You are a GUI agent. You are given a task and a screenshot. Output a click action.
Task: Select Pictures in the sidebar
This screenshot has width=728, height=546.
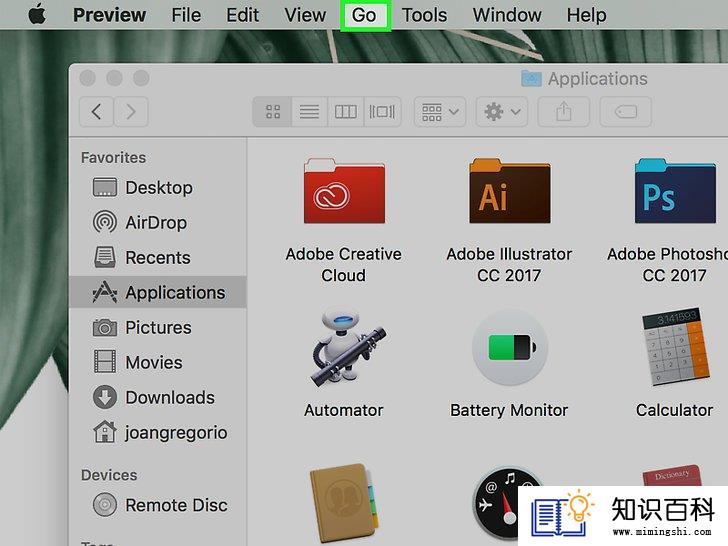coord(158,327)
